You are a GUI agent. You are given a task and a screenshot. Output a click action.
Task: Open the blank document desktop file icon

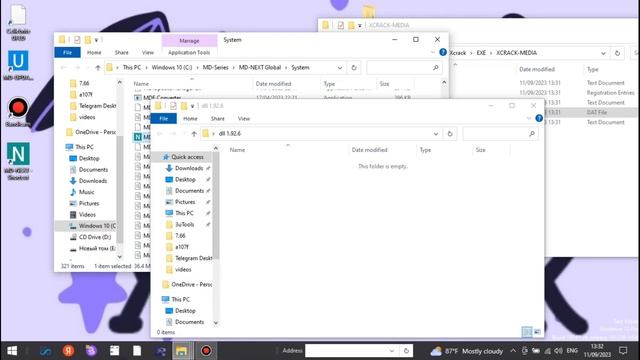(18, 15)
